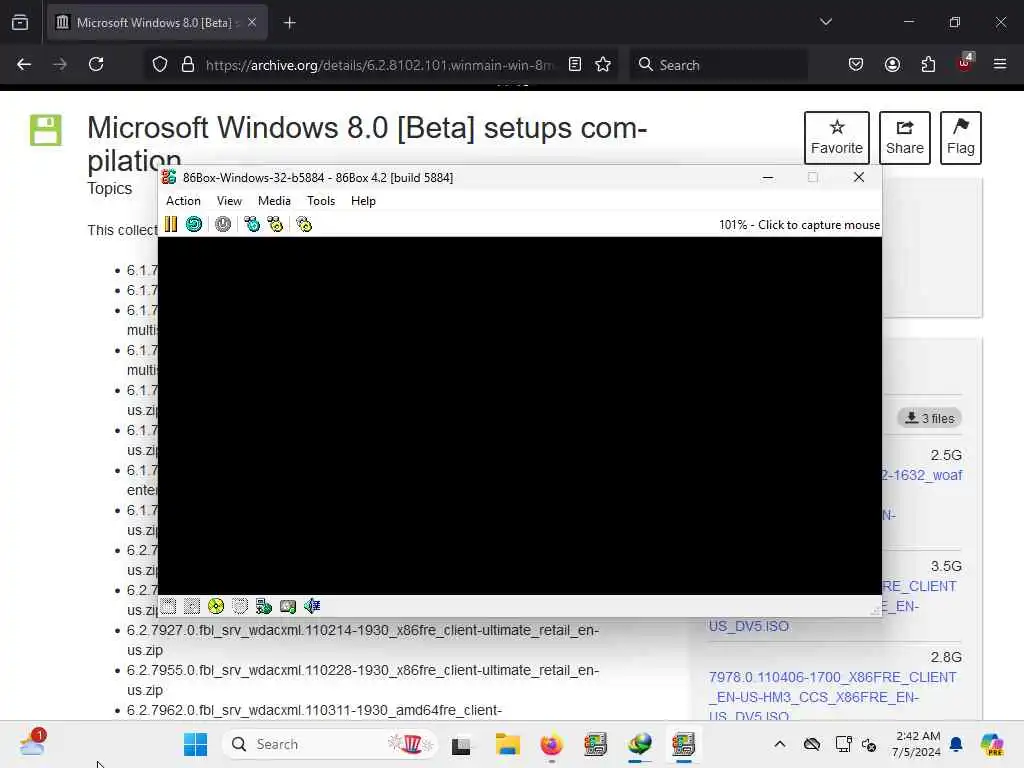This screenshot has width=1024, height=768.
Task: Open the Windows Start menu
Action: (195, 744)
